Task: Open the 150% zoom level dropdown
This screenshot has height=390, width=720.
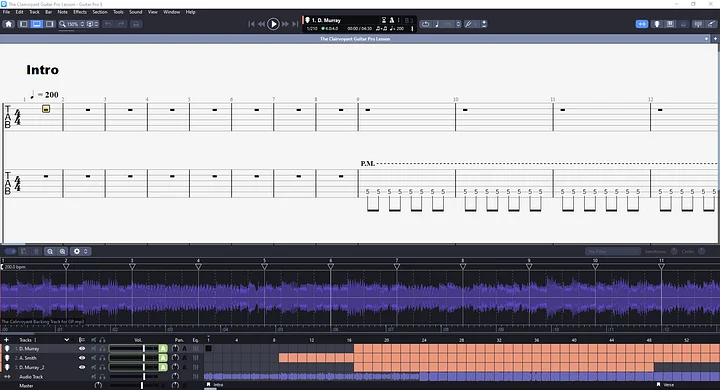Action: tap(72, 24)
